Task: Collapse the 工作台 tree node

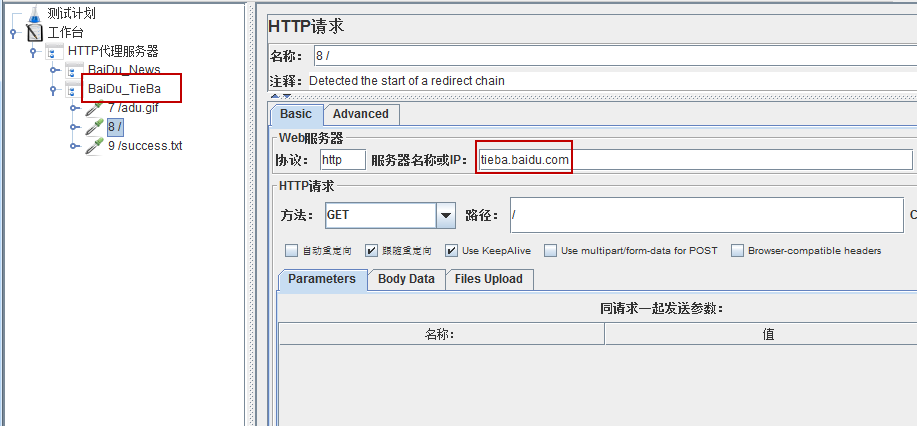Action: 13,33
